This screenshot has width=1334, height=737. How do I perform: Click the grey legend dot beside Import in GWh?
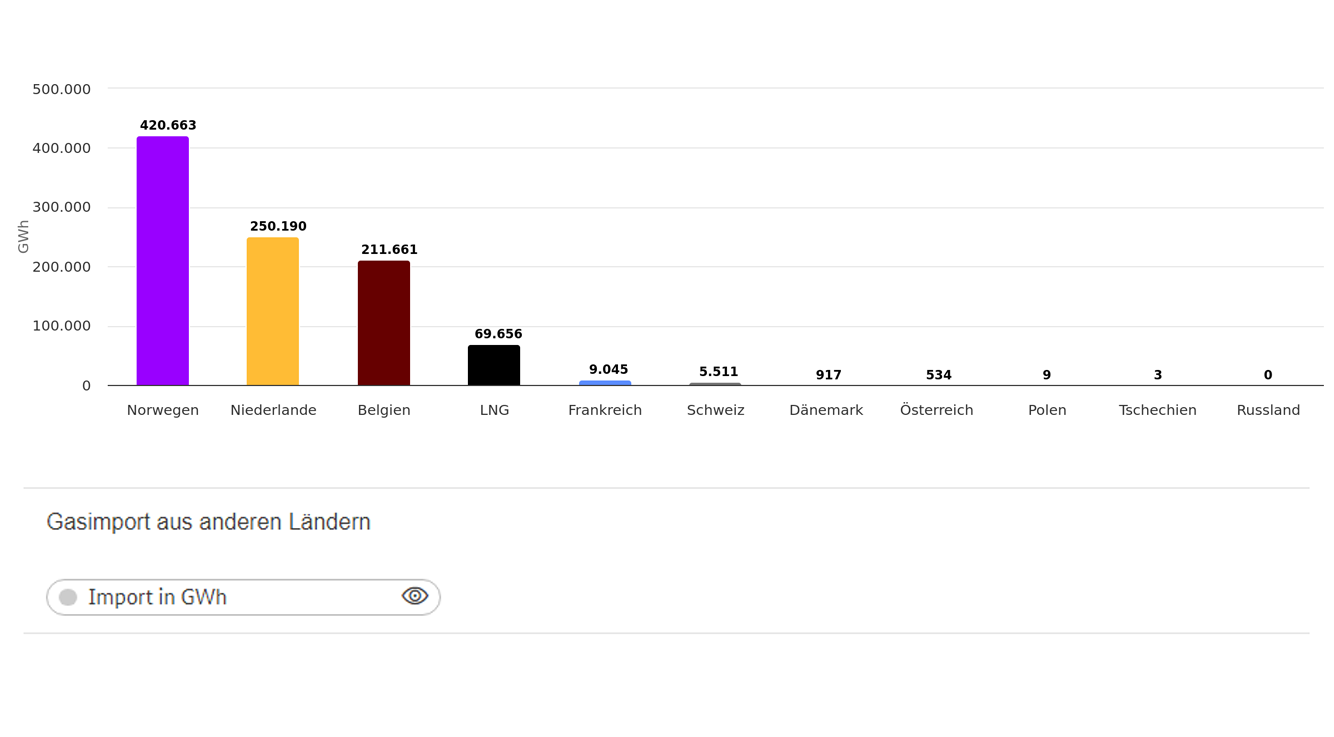click(68, 597)
